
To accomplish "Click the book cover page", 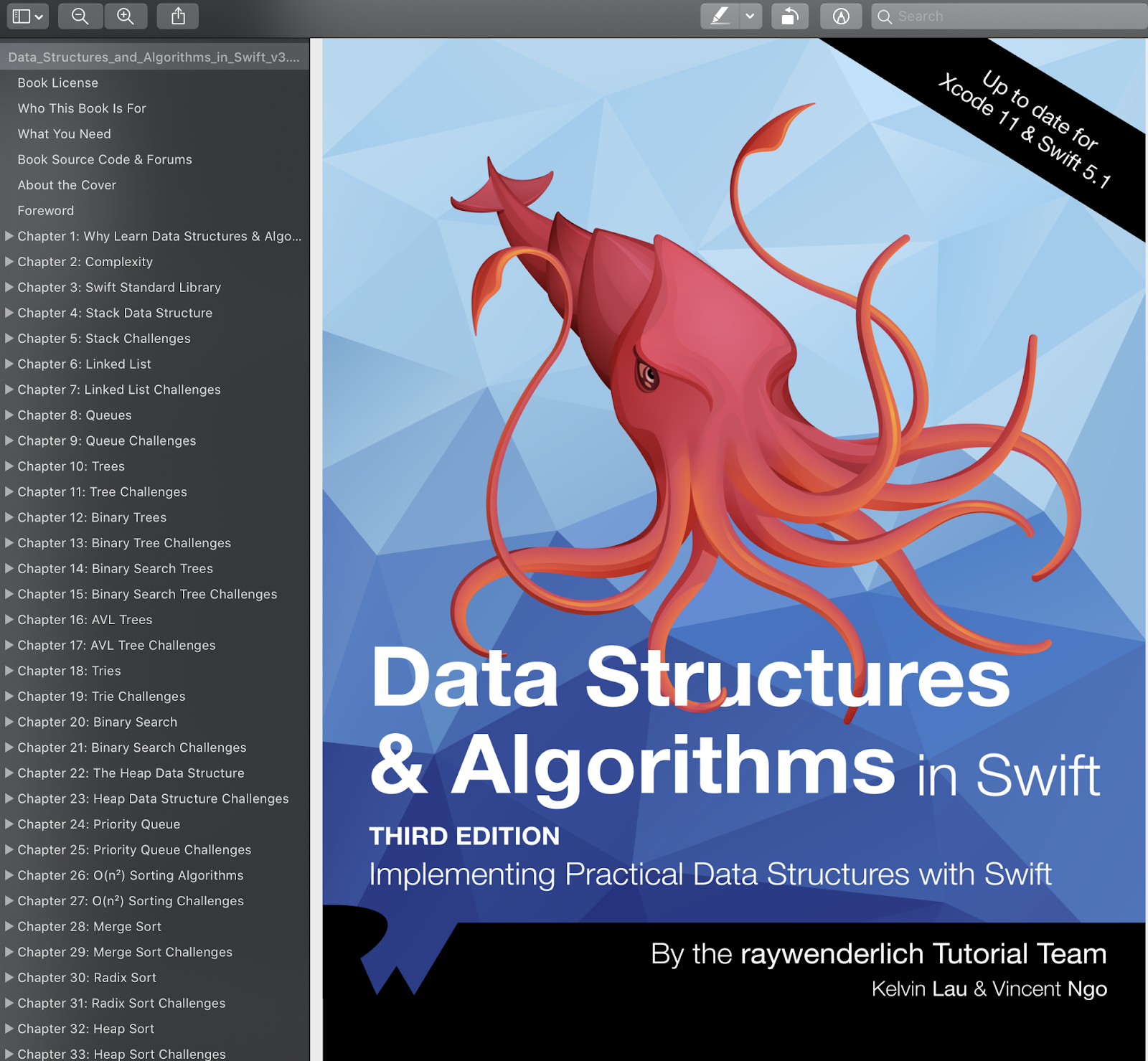I will pos(734,550).
